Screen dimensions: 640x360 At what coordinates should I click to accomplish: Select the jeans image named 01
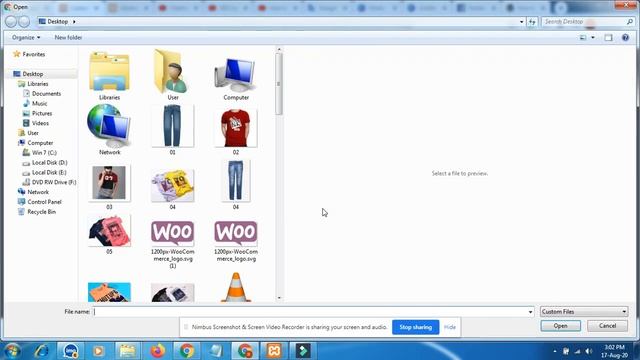click(x=172, y=125)
